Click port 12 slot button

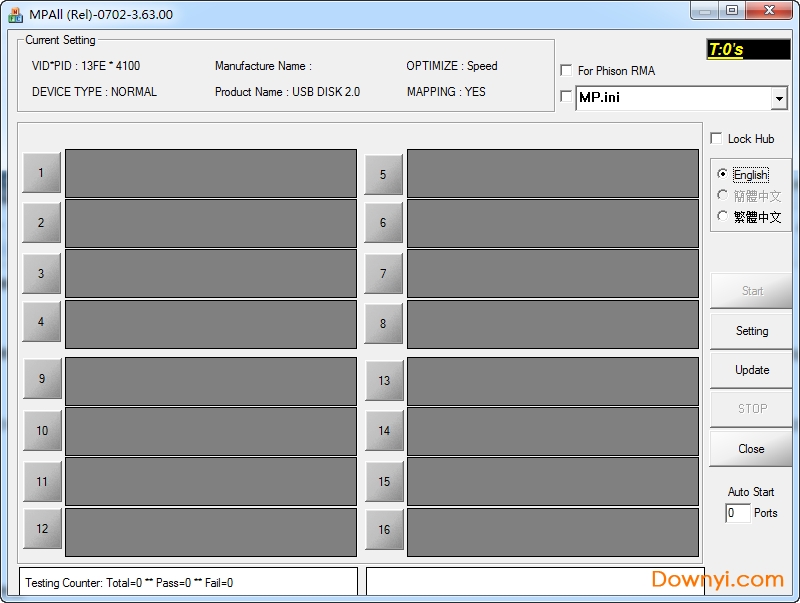click(x=42, y=529)
